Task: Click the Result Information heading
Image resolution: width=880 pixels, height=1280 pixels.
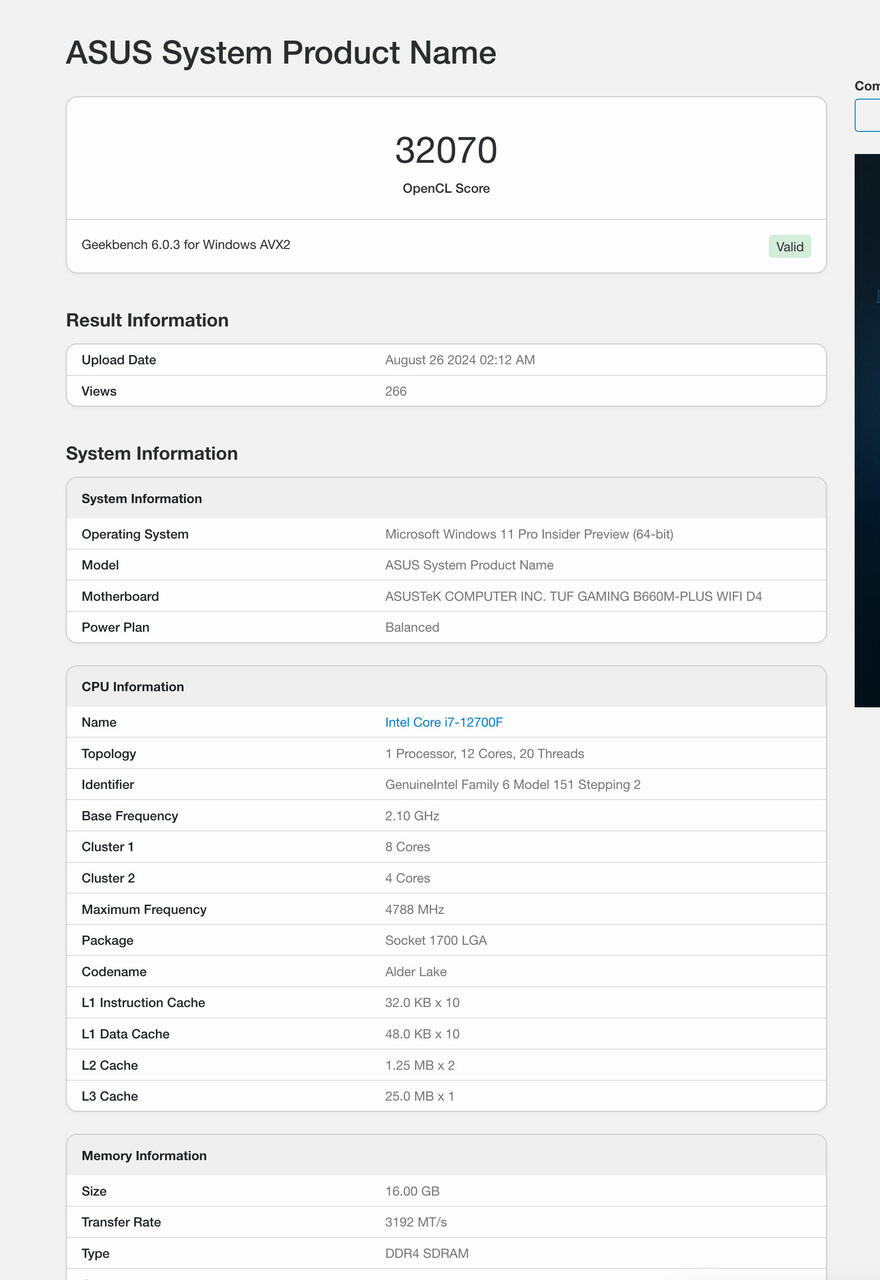Action: click(147, 320)
